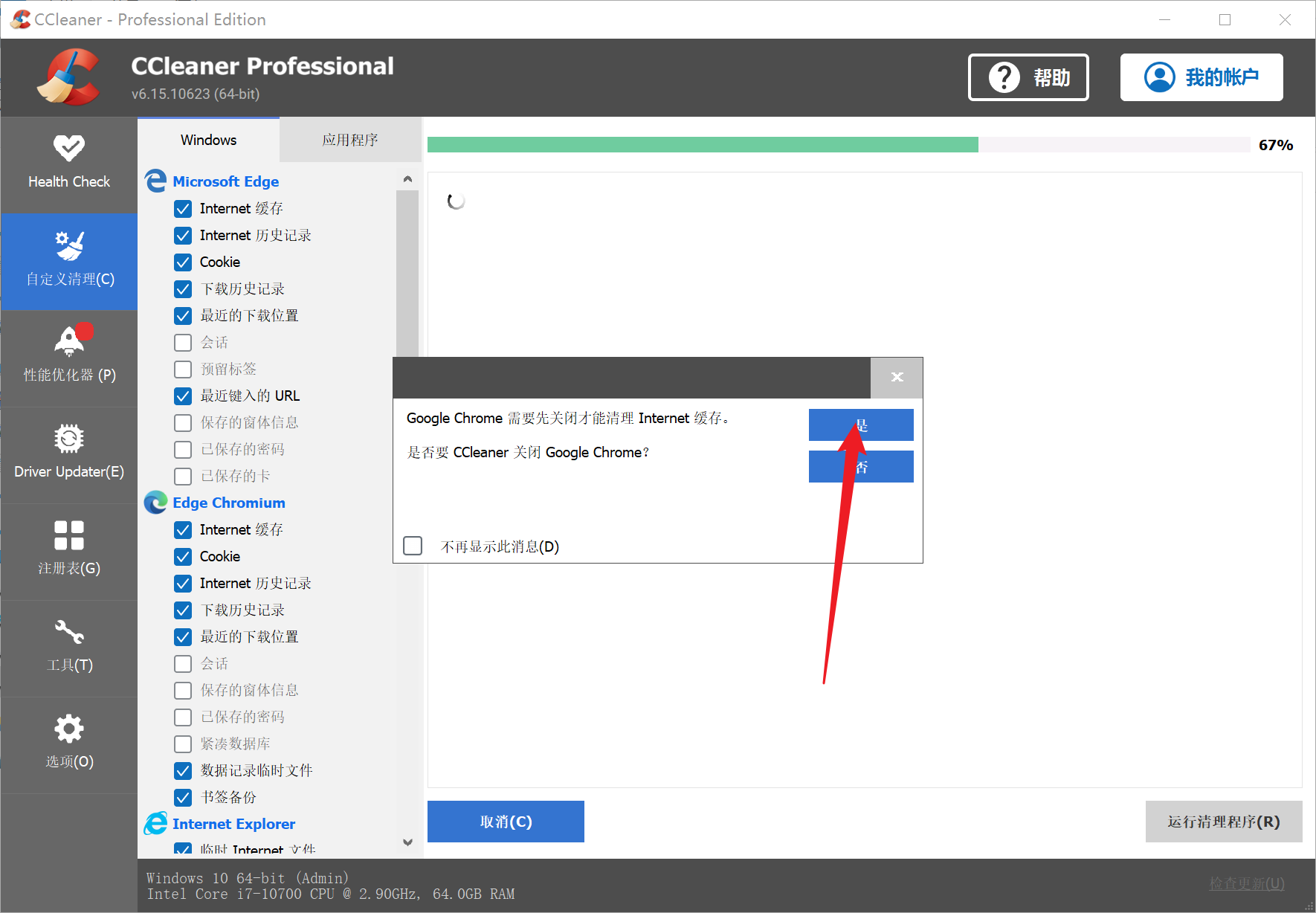Open the Tools wrench icon
This screenshot has height=913, width=1316.
(69, 632)
